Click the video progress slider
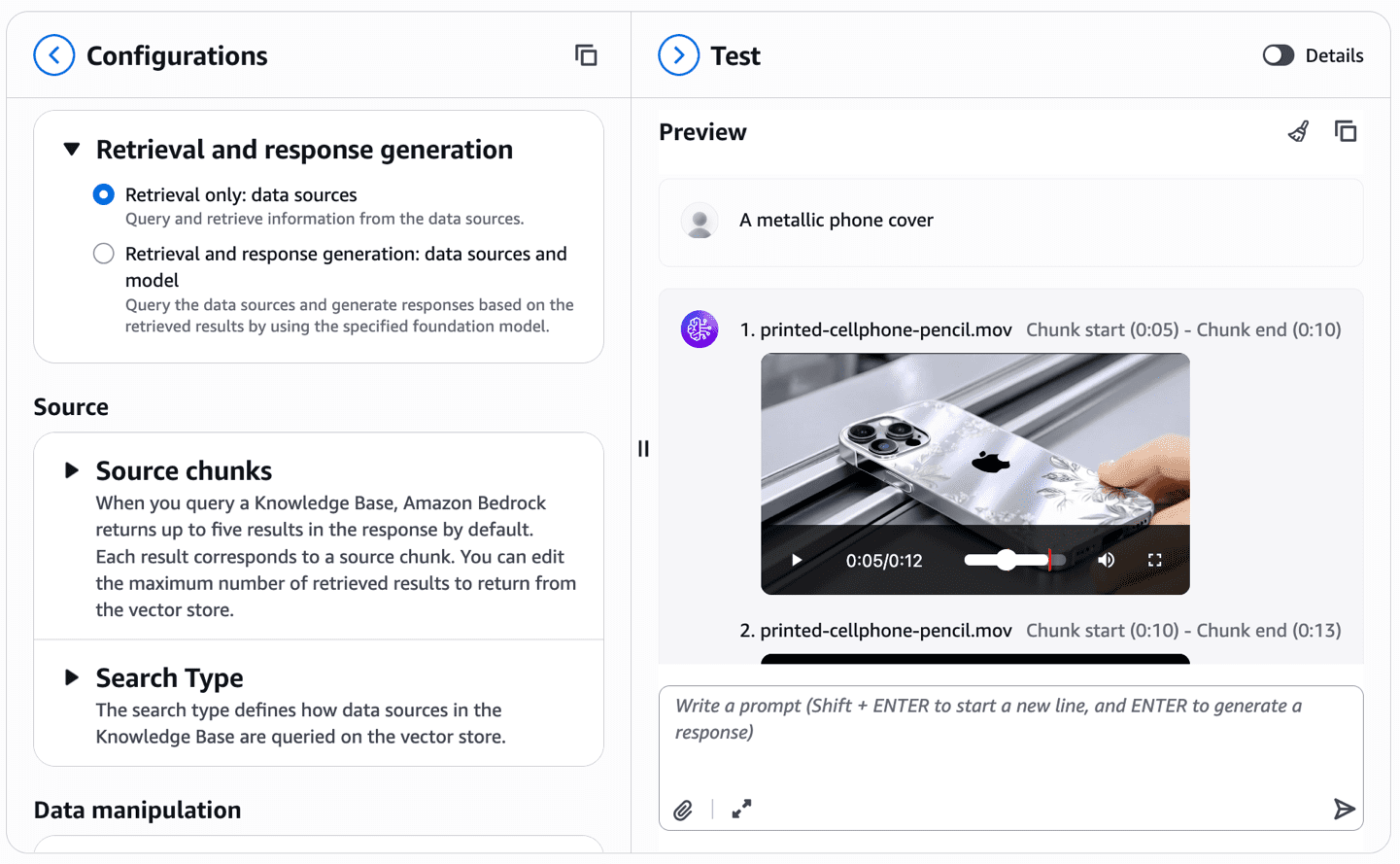The image size is (1400, 864). tap(1015, 560)
